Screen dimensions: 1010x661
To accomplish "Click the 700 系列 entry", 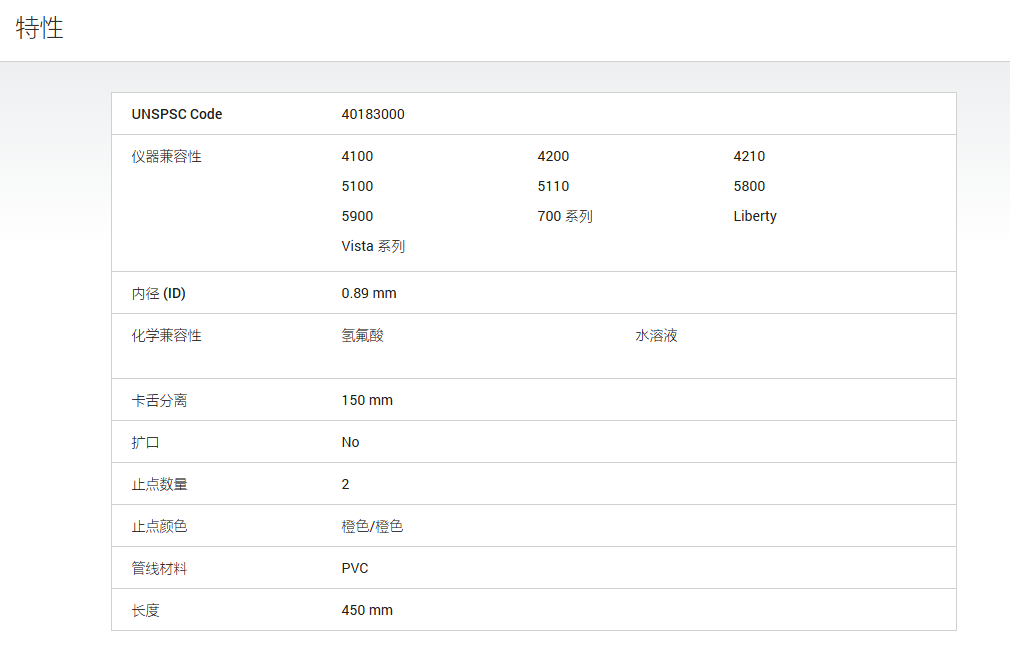I will point(565,216).
